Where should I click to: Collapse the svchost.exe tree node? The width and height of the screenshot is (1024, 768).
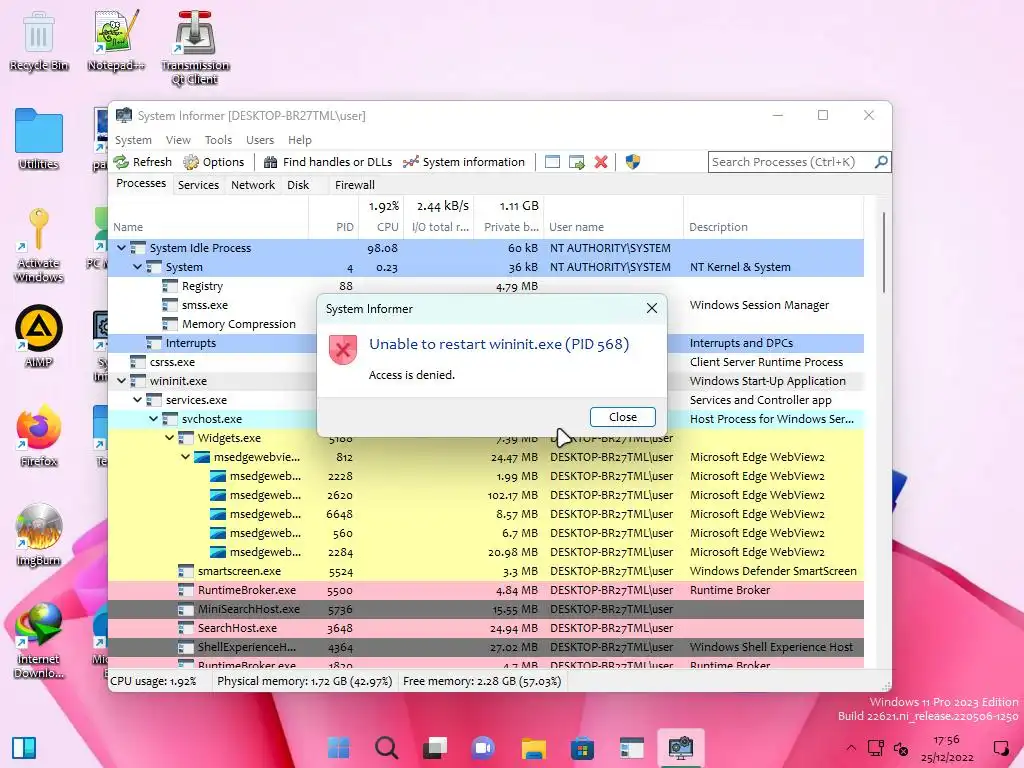coord(153,419)
